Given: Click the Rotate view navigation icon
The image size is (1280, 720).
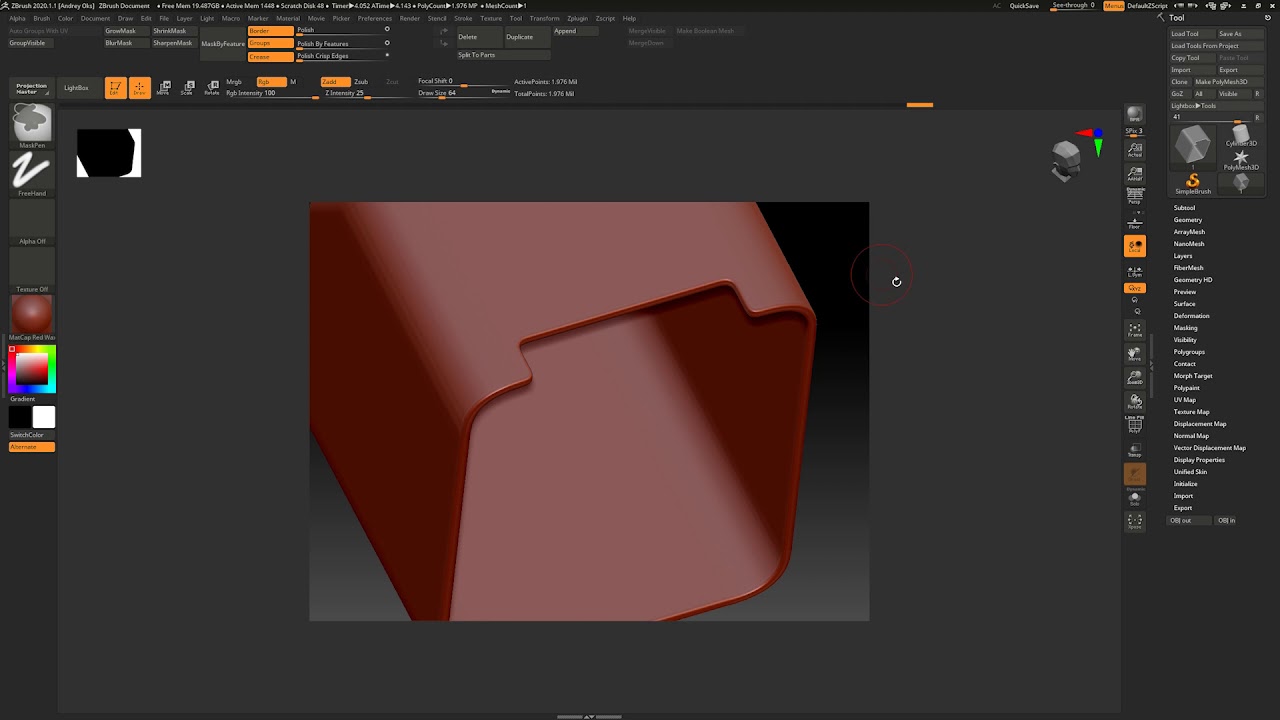Looking at the screenshot, I should tap(1134, 401).
